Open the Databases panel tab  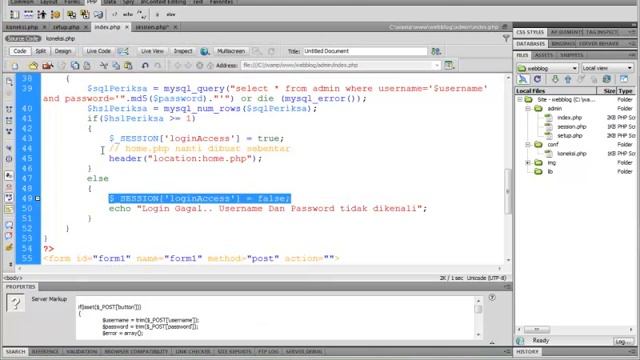tap(531, 44)
